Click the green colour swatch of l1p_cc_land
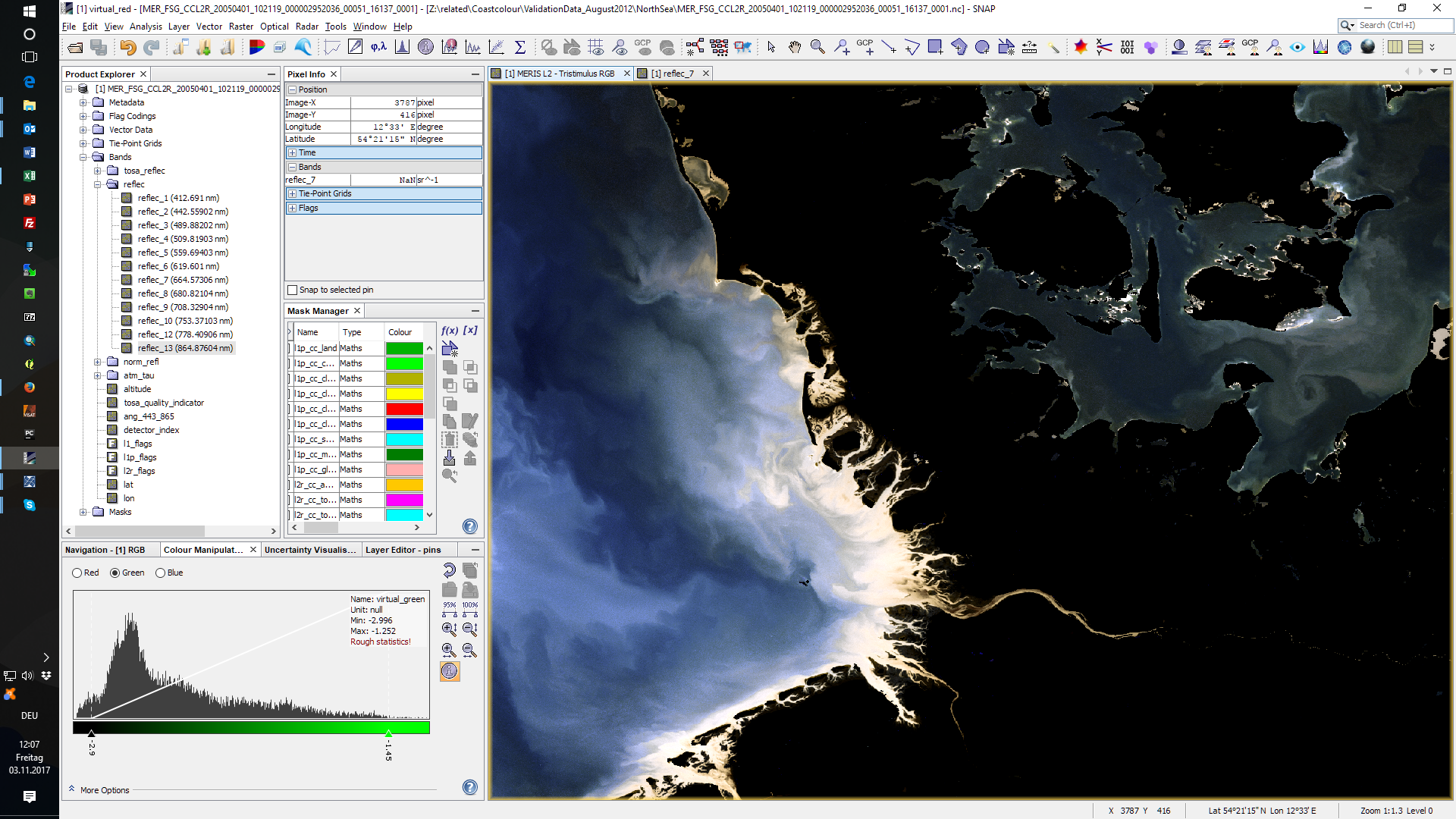The width and height of the screenshot is (1456, 819). click(404, 347)
